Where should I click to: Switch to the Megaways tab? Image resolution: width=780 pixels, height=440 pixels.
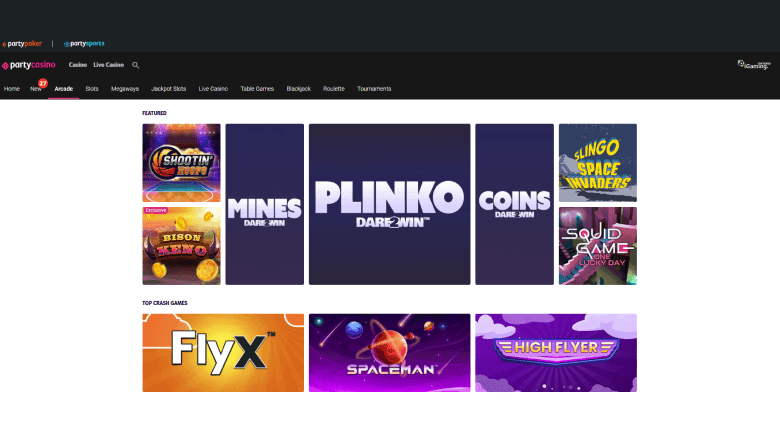coord(125,89)
